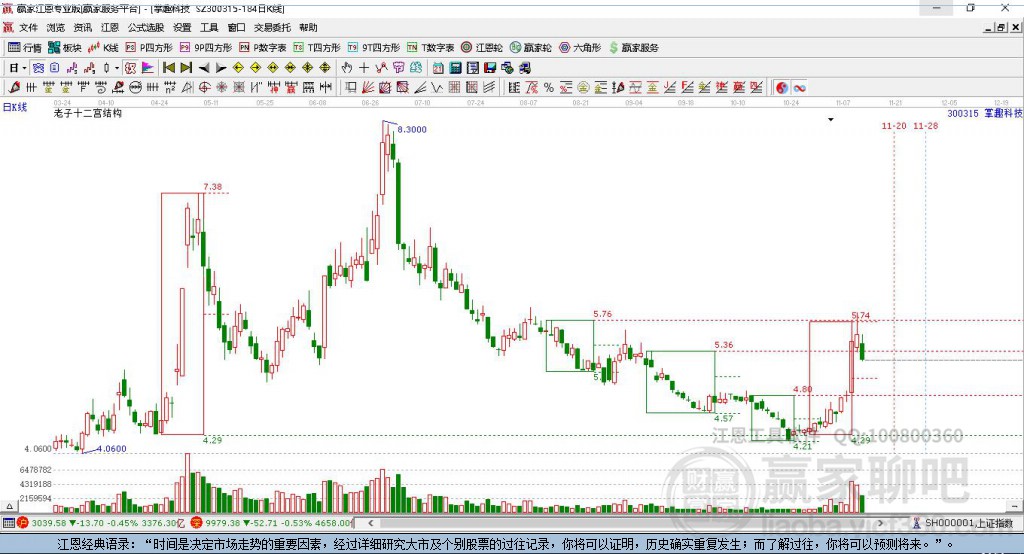Open the 9P四方形 tool
1024x554 pixels.
pyautogui.click(x=206, y=48)
